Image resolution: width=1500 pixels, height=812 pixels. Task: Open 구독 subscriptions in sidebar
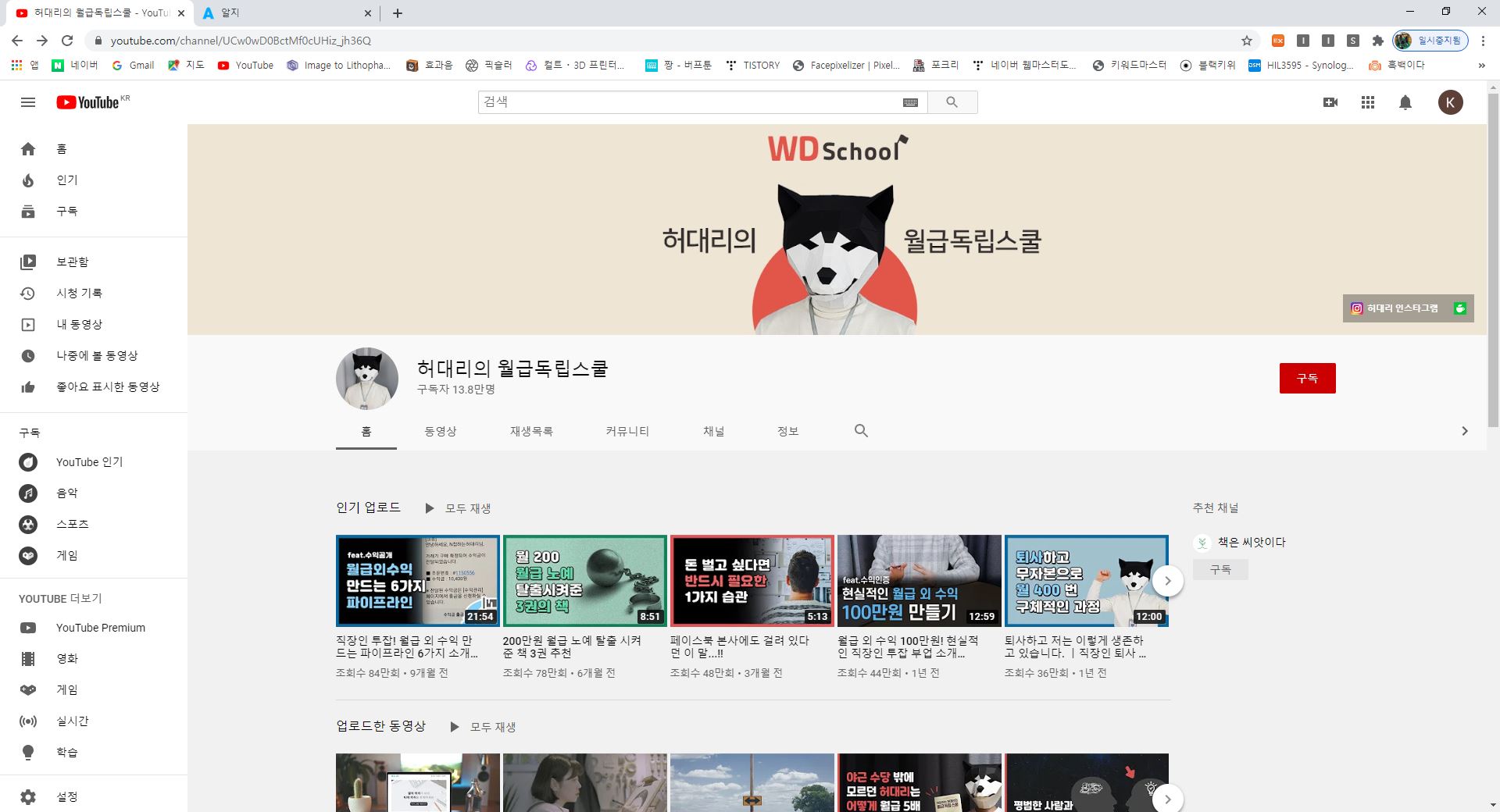pyautogui.click(x=94, y=212)
